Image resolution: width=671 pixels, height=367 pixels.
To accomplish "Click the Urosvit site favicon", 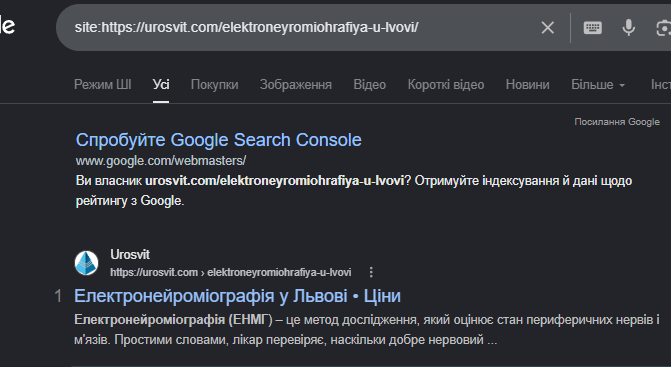I will (86, 263).
